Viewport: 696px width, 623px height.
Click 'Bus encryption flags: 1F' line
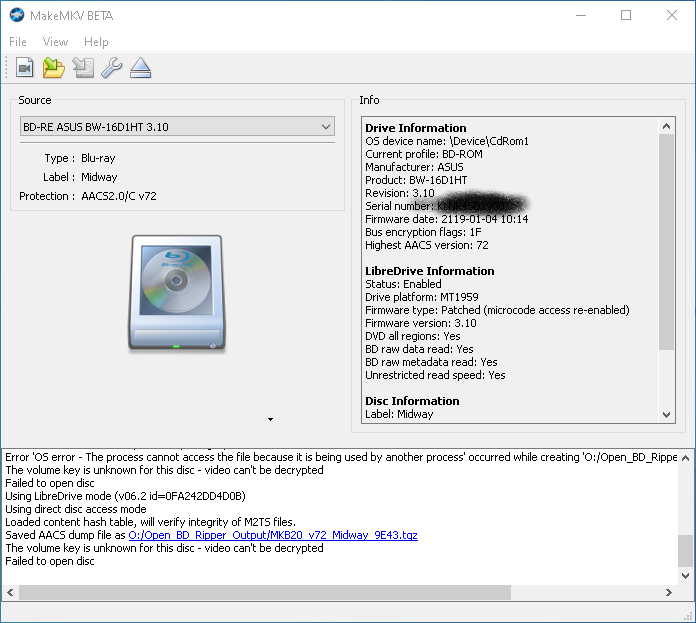pyautogui.click(x=423, y=232)
